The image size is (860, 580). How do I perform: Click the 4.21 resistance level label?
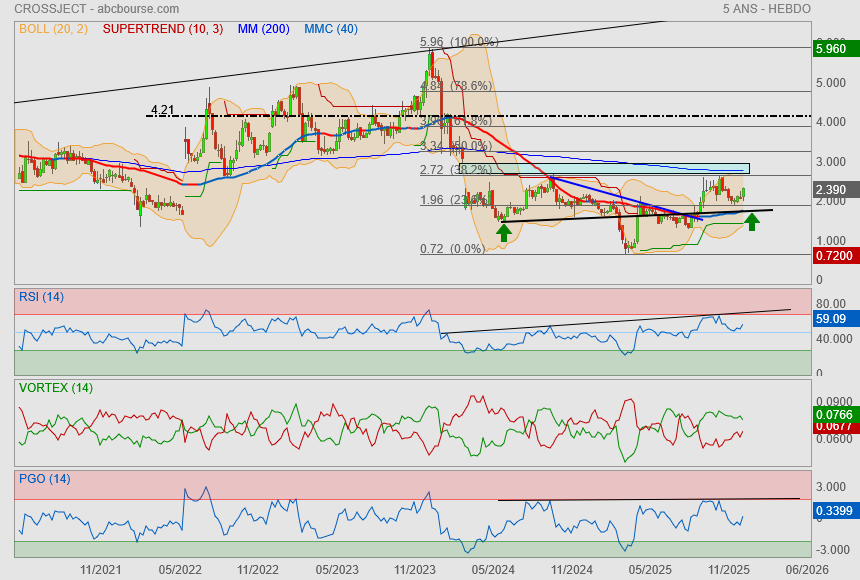click(162, 110)
